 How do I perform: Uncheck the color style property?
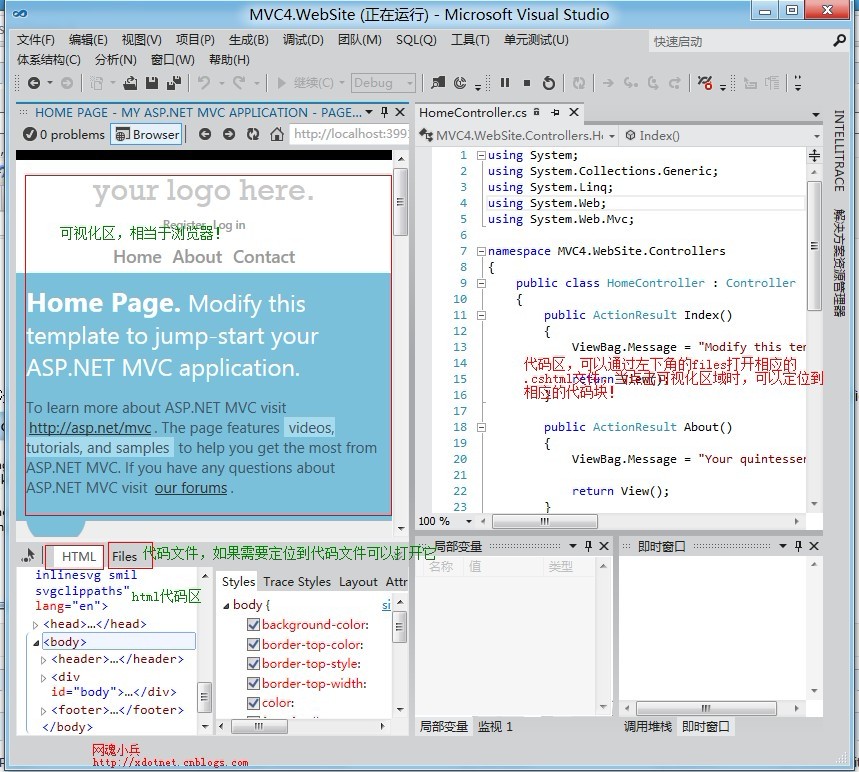(x=253, y=702)
